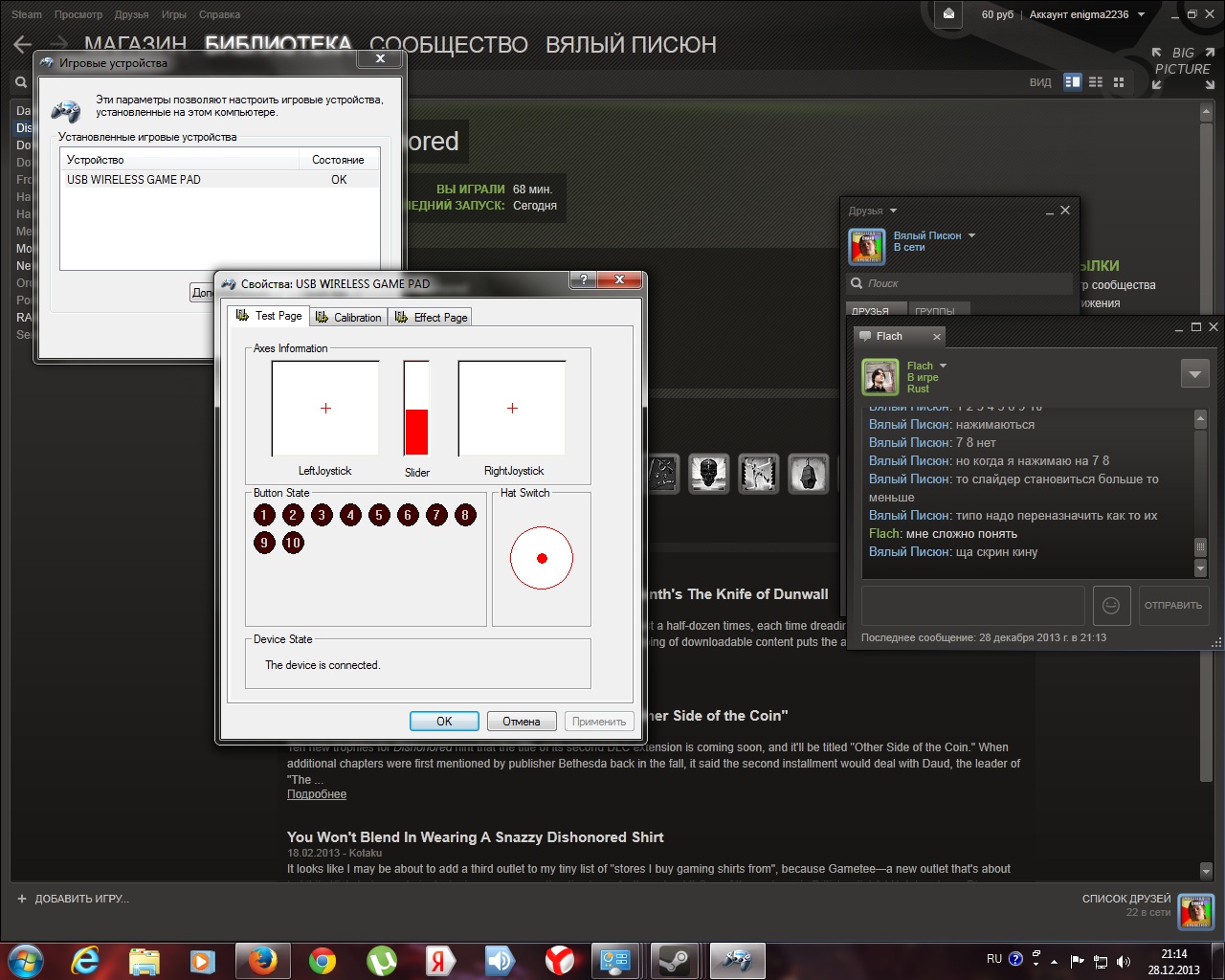
Task: Click the skull achievement icon
Action: (x=708, y=473)
